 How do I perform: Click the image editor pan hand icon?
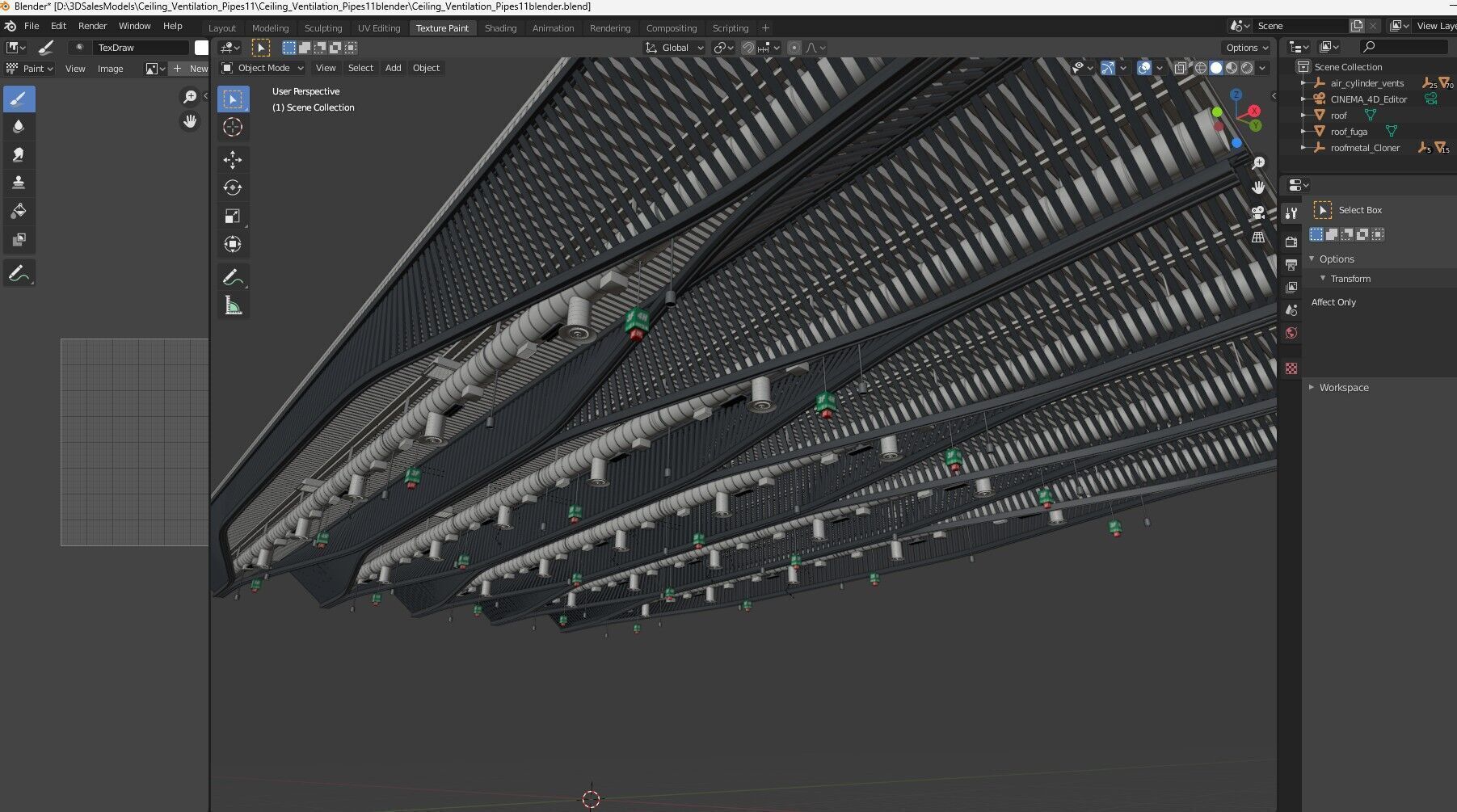(190, 121)
